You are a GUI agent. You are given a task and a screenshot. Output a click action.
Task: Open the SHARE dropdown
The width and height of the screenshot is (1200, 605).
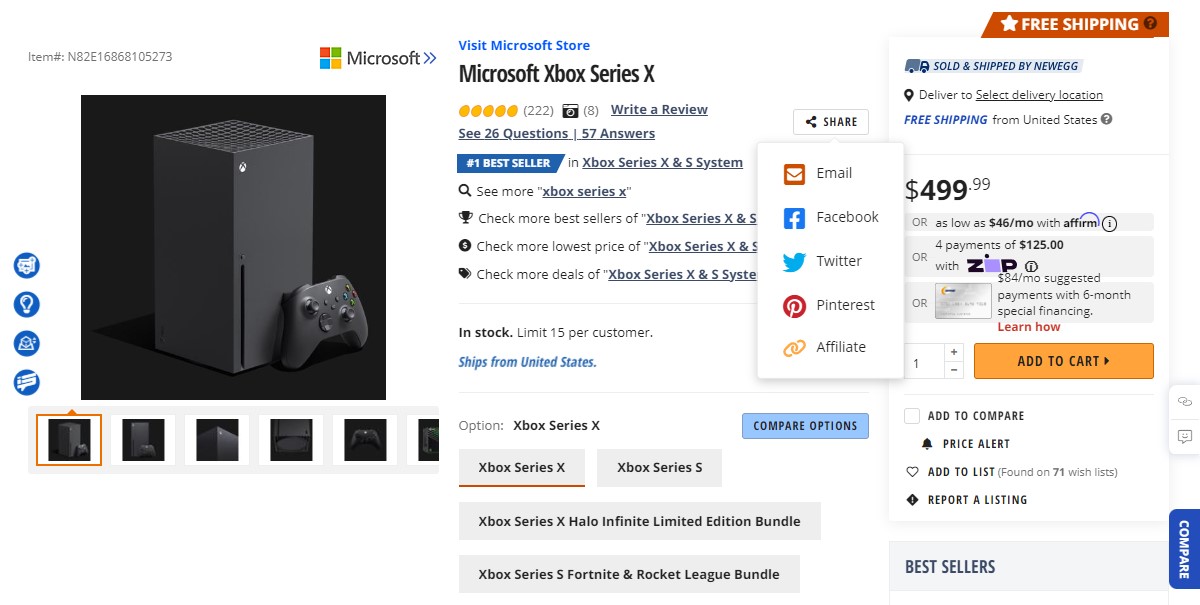[830, 121]
